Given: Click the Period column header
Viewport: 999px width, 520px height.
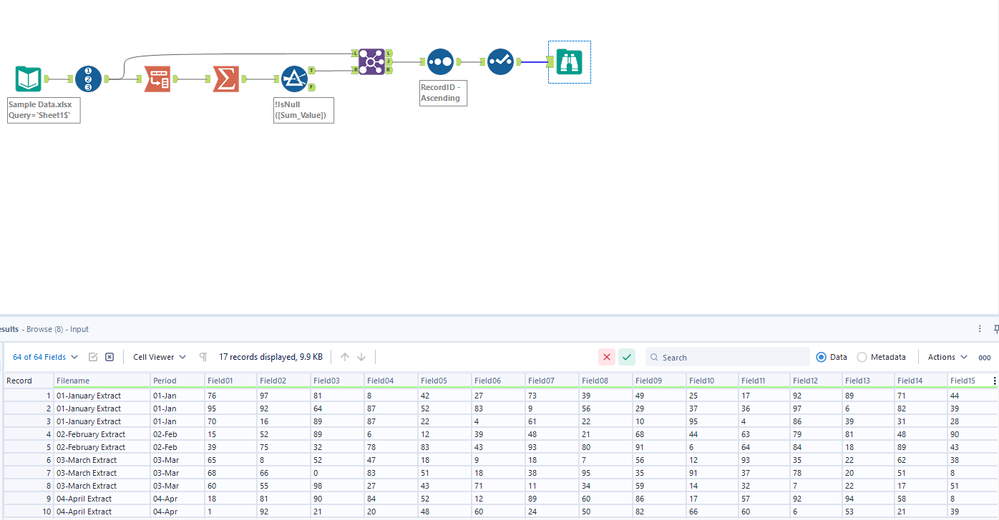Looking at the screenshot, I should (177, 380).
